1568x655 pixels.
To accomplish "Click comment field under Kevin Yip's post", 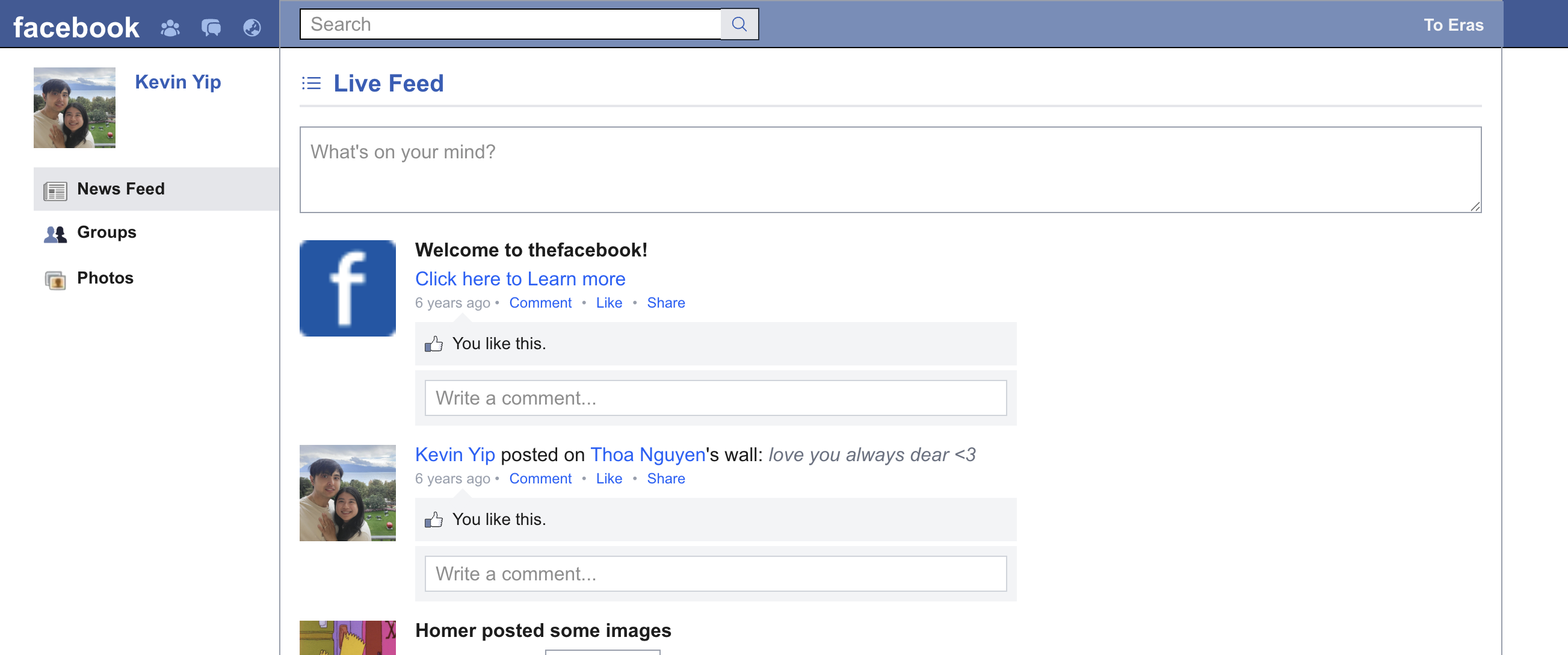I will [x=715, y=574].
